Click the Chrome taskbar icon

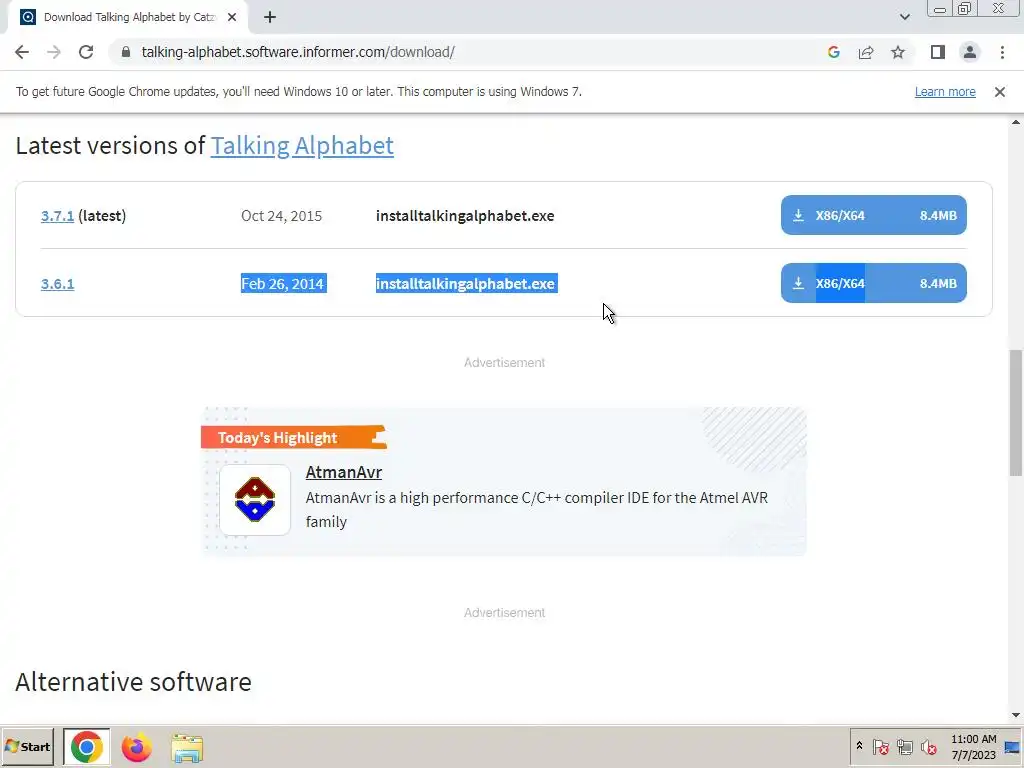[x=86, y=747]
